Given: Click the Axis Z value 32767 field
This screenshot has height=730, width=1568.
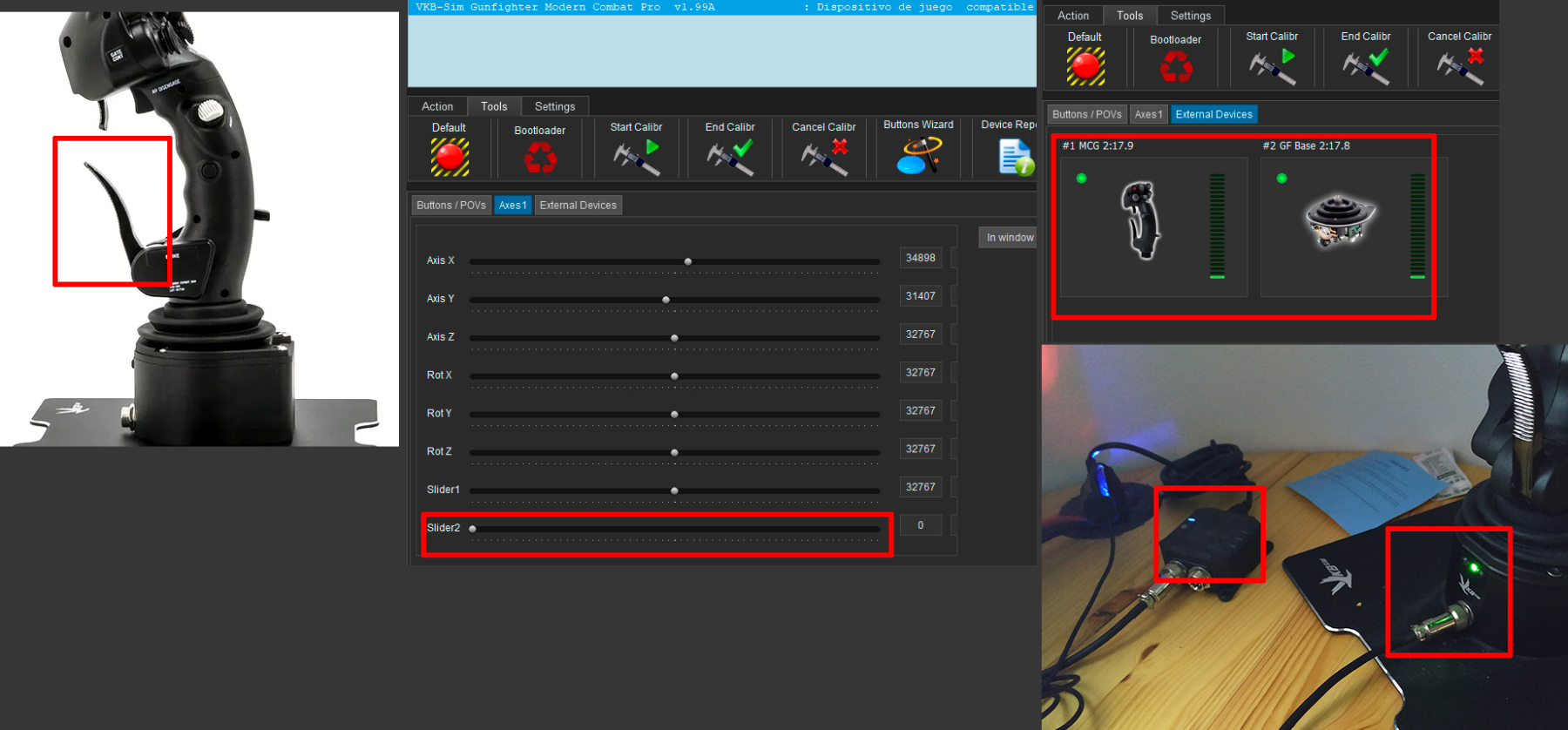Looking at the screenshot, I should 921,335.
